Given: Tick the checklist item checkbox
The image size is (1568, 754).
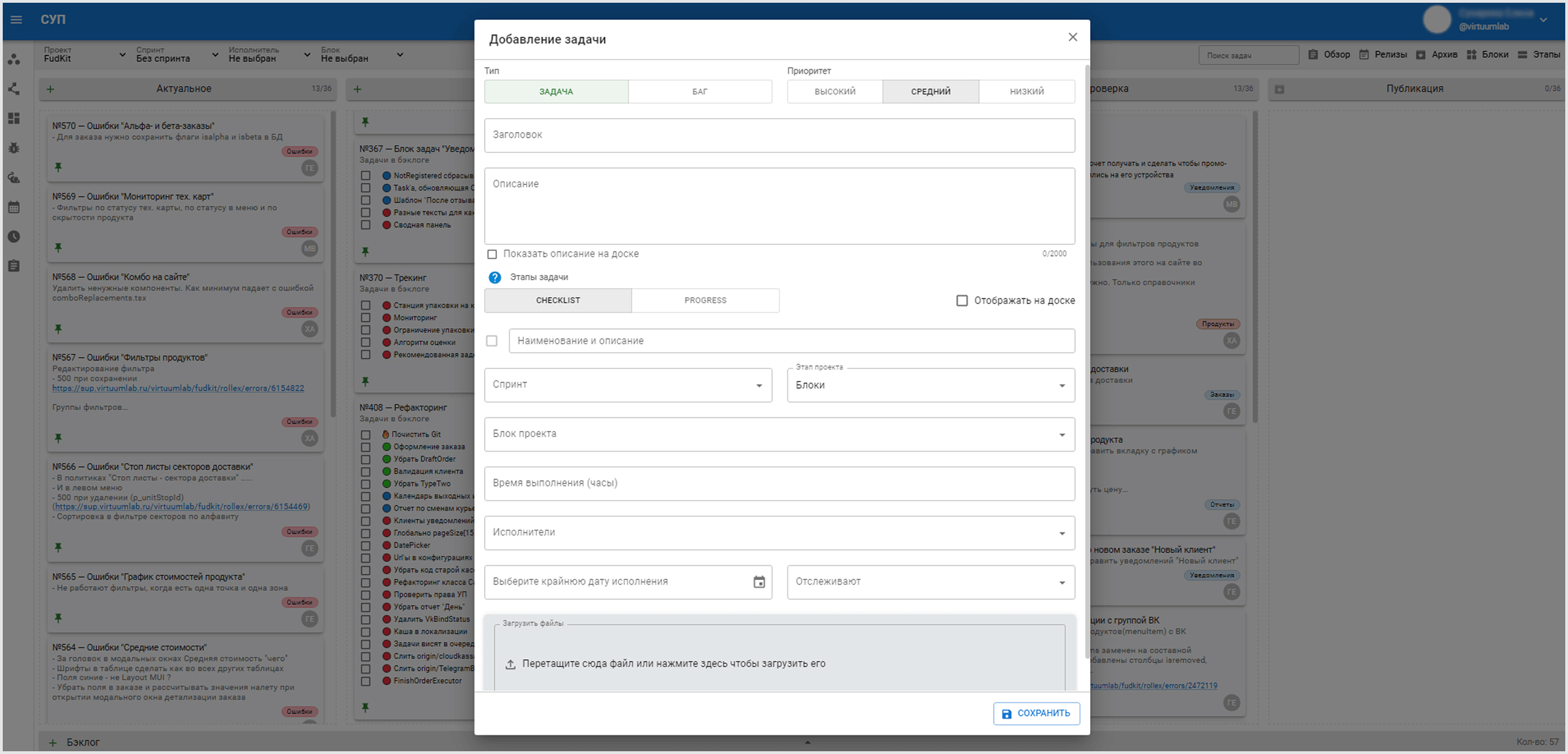Looking at the screenshot, I should (x=492, y=341).
